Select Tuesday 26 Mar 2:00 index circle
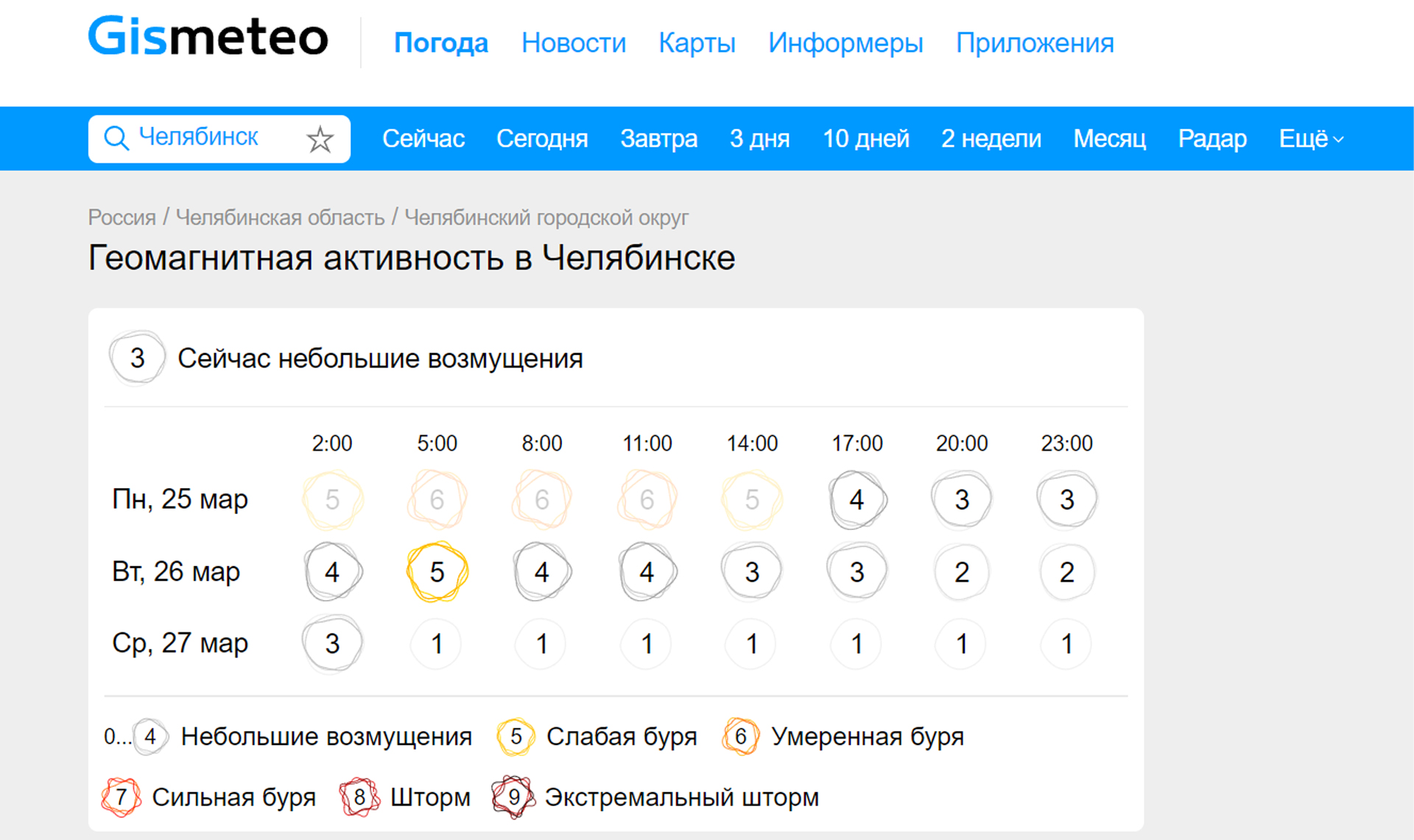Screen dimensions: 1414x840 [x=332, y=572]
